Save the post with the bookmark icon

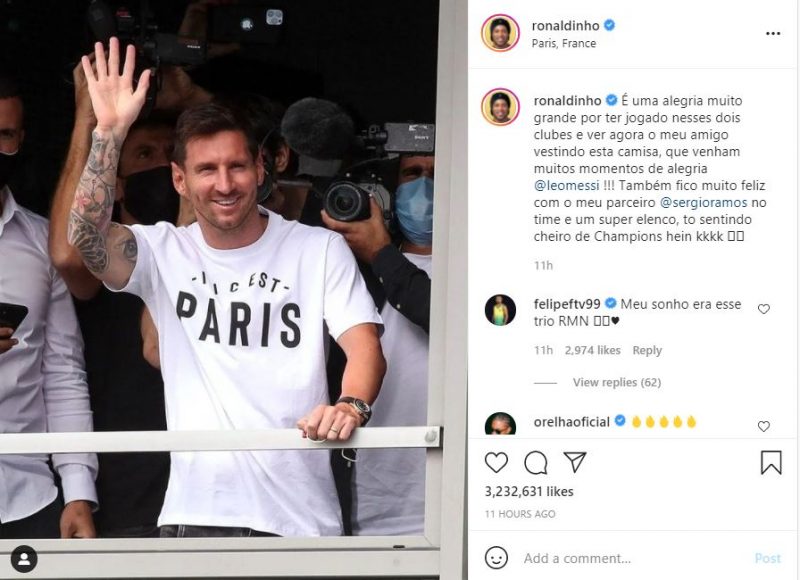click(771, 462)
